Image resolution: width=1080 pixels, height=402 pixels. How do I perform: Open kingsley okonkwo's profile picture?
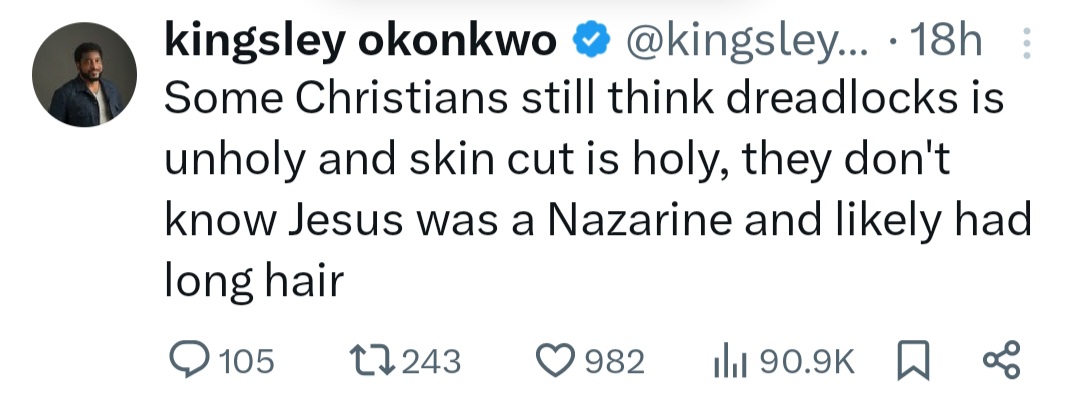coord(85,75)
